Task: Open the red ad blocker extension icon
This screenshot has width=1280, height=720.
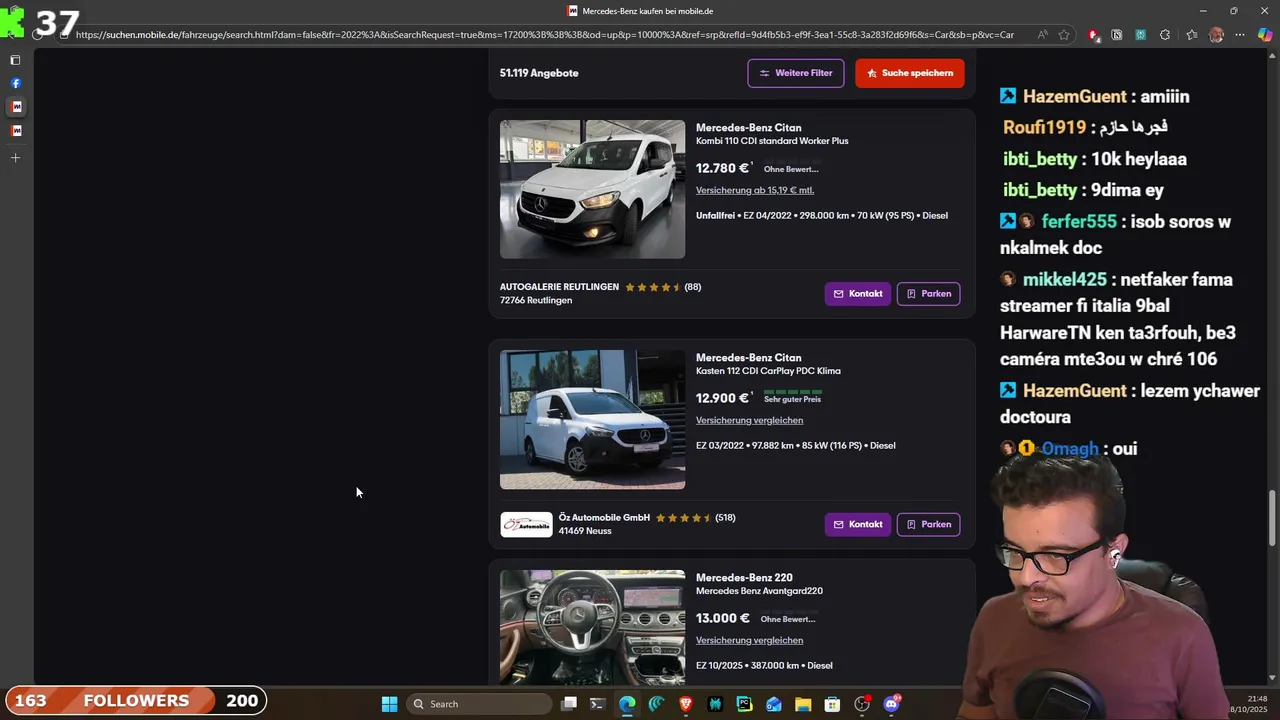Action: pyautogui.click(x=1093, y=35)
